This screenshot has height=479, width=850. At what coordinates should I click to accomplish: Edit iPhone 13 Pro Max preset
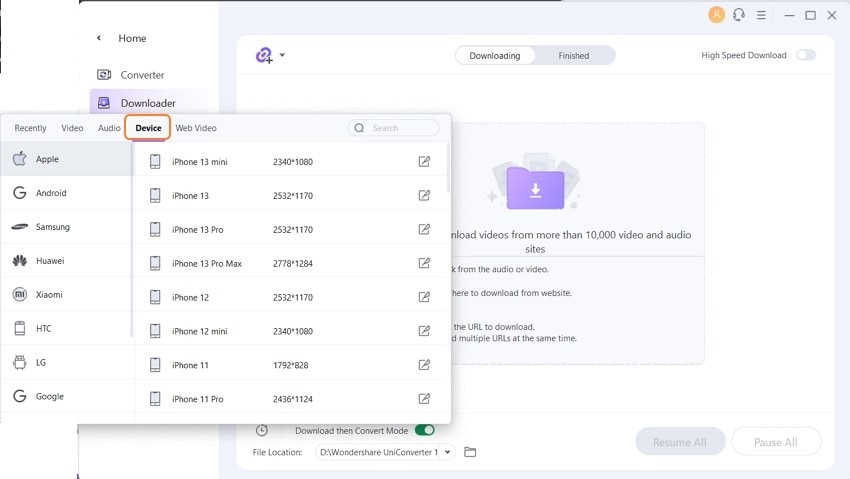424,263
